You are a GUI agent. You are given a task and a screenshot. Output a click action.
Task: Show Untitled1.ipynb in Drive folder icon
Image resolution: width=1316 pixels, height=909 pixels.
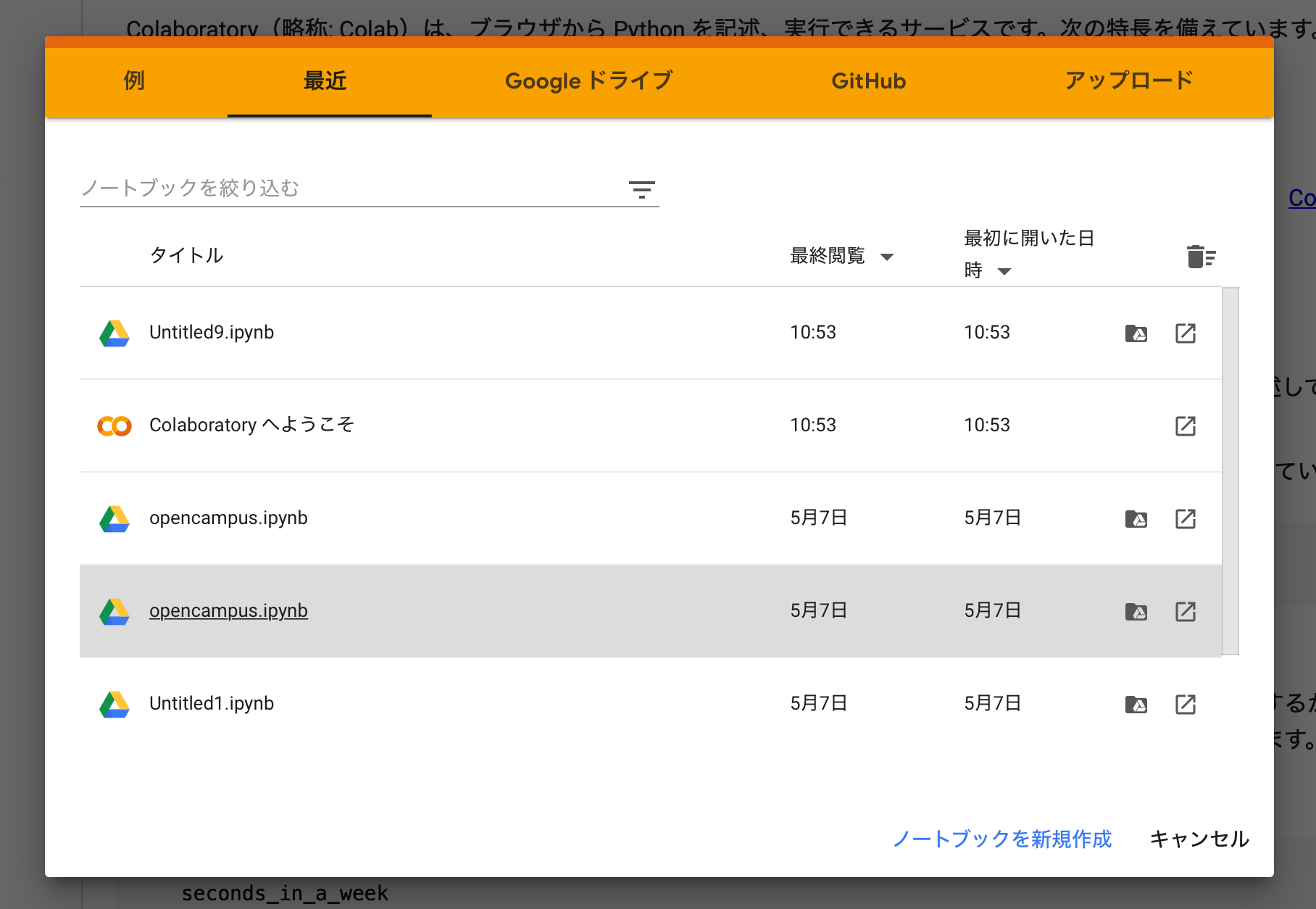coord(1136,705)
